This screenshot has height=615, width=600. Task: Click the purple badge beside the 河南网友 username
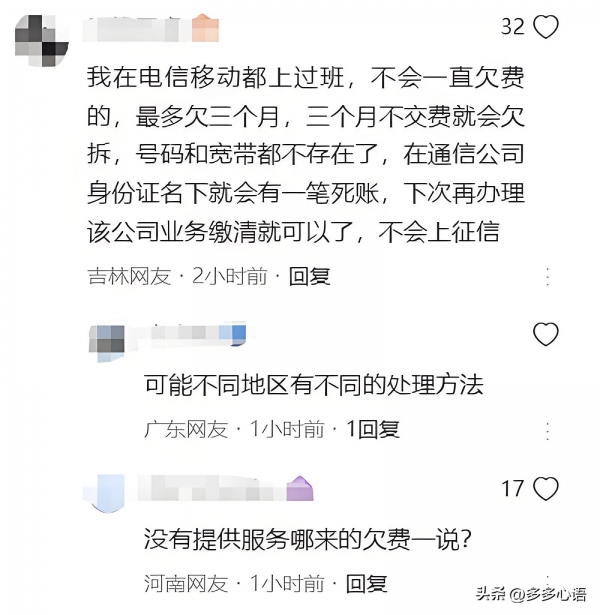300,488
